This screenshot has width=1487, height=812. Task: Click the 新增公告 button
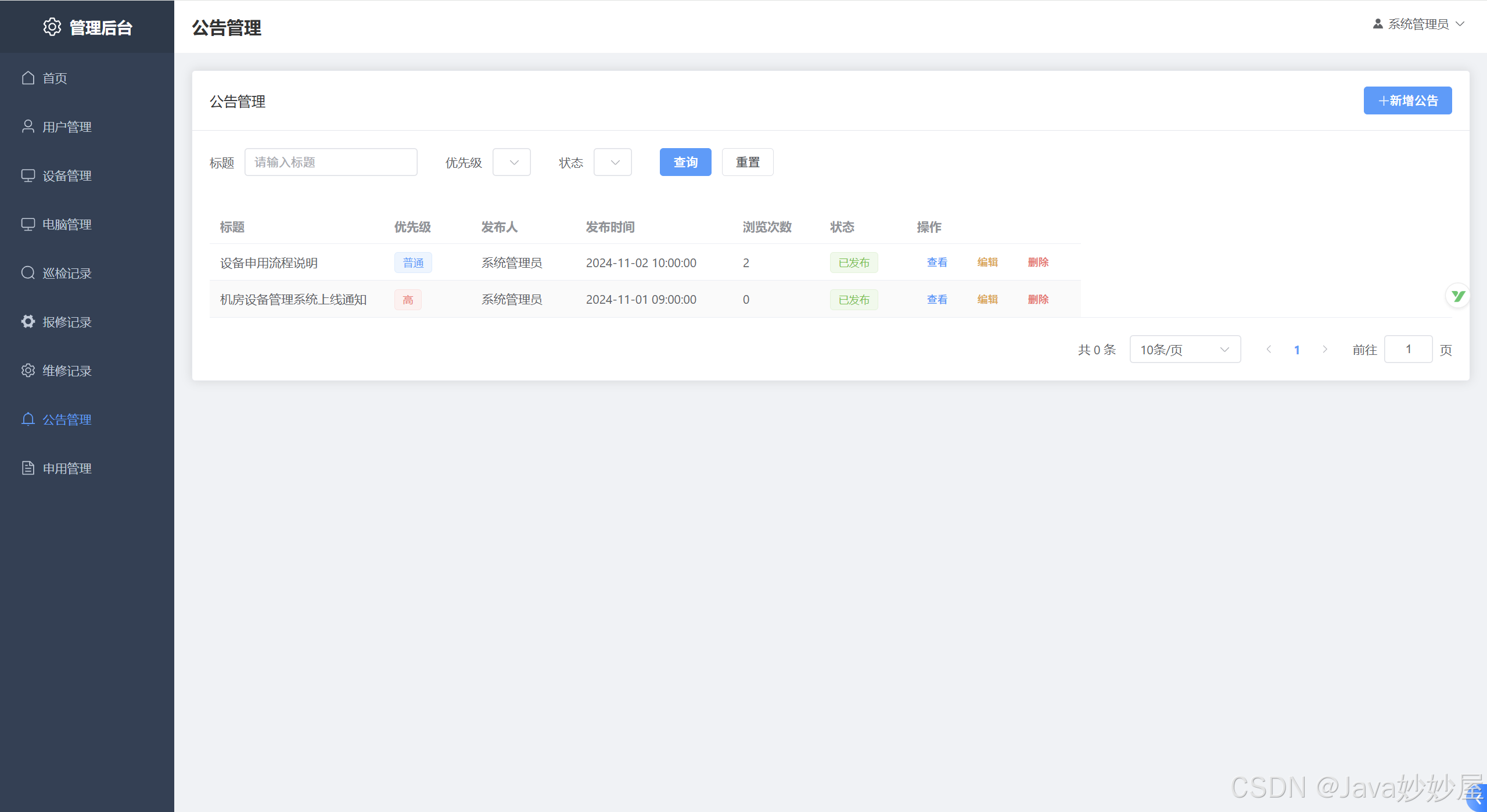(x=1407, y=100)
